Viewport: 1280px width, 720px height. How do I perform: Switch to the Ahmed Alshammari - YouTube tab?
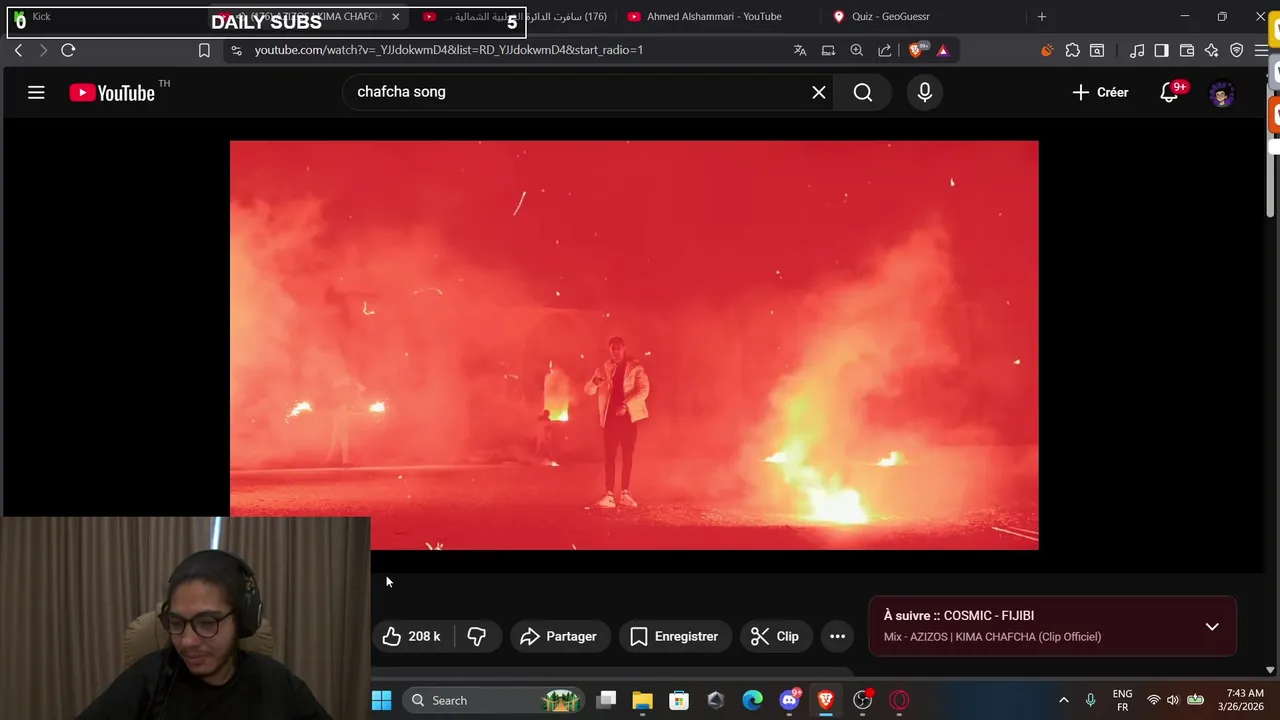(714, 17)
